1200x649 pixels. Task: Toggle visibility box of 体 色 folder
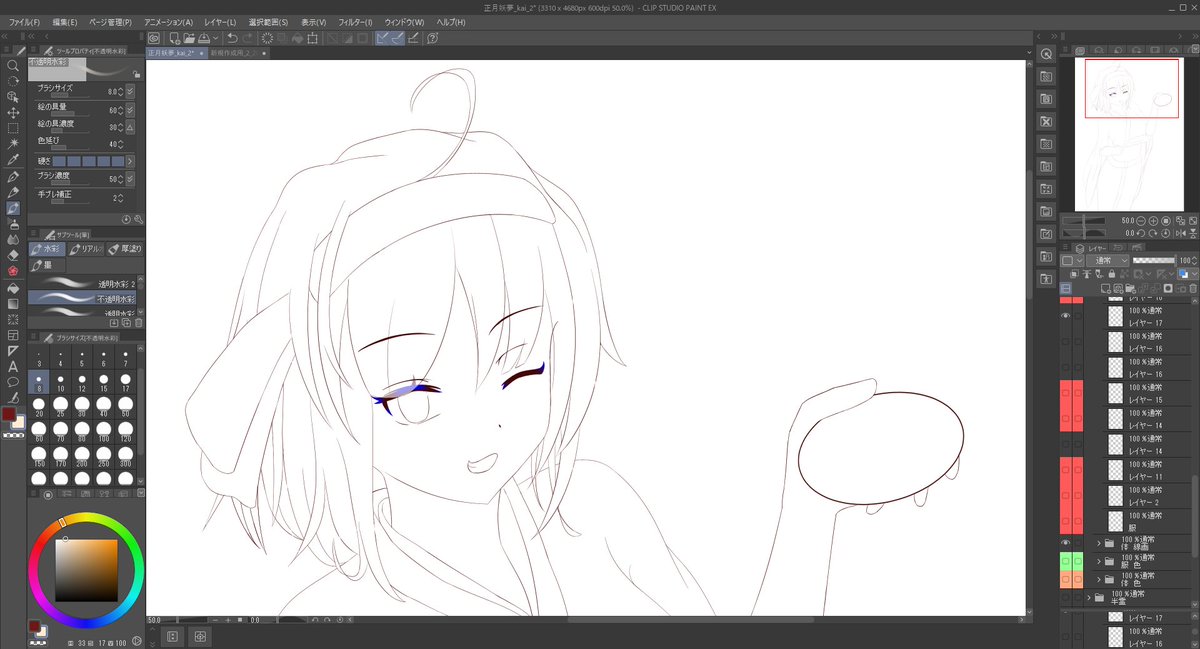coord(1065,579)
